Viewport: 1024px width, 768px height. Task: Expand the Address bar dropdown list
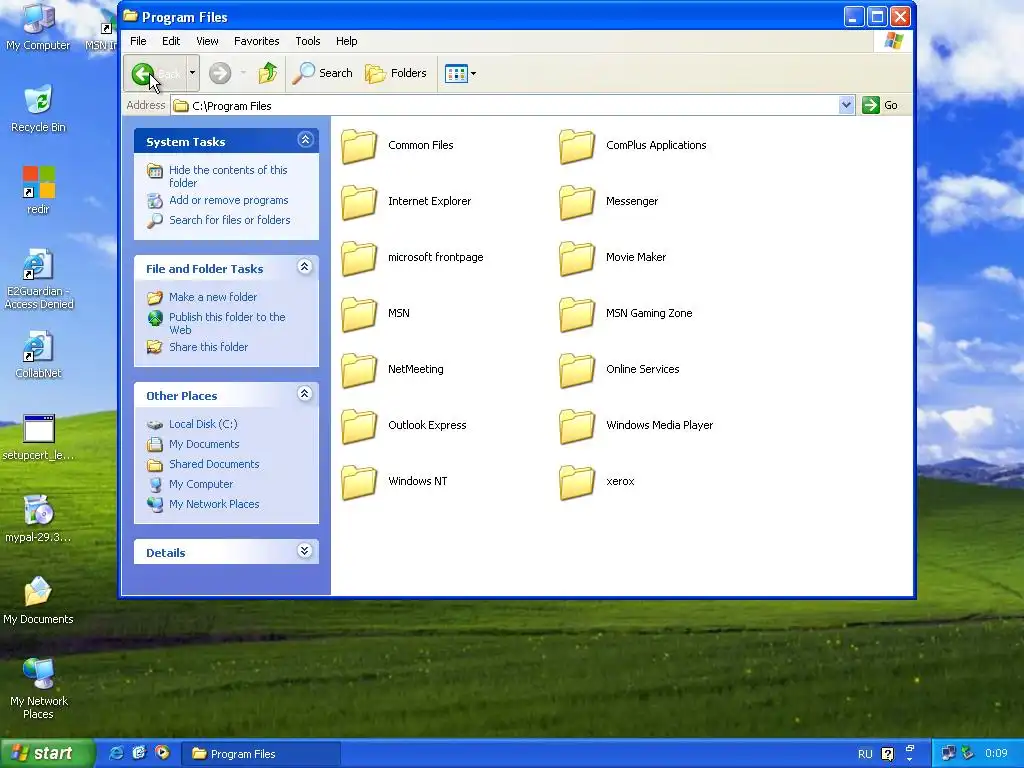tap(846, 105)
